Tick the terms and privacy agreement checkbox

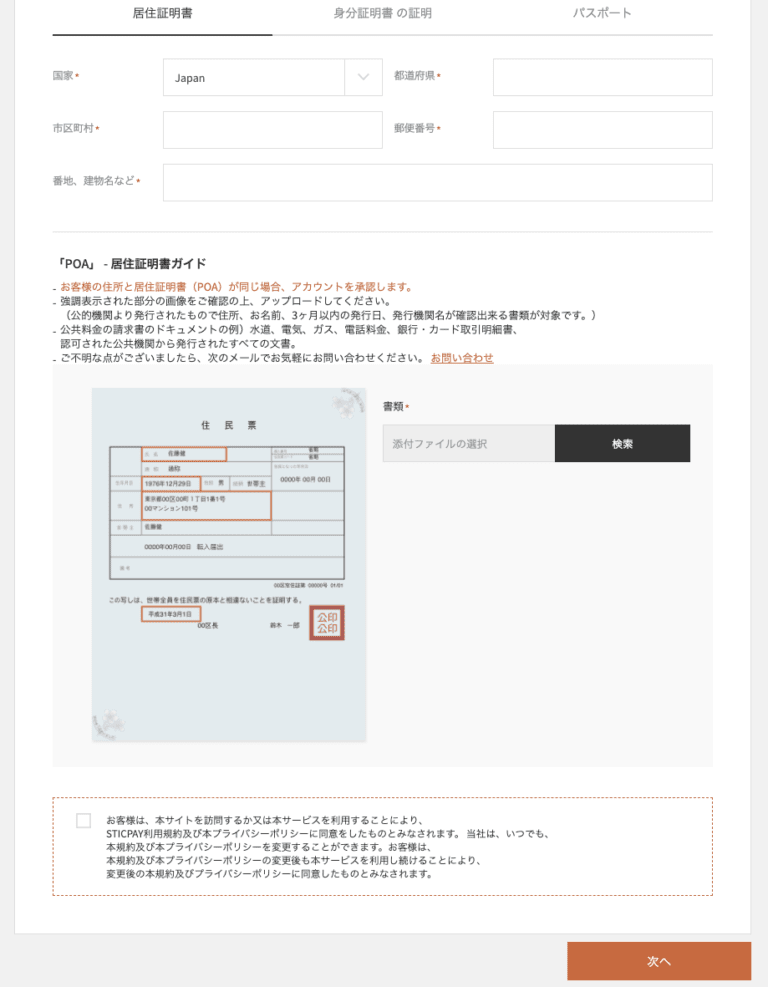(x=83, y=820)
